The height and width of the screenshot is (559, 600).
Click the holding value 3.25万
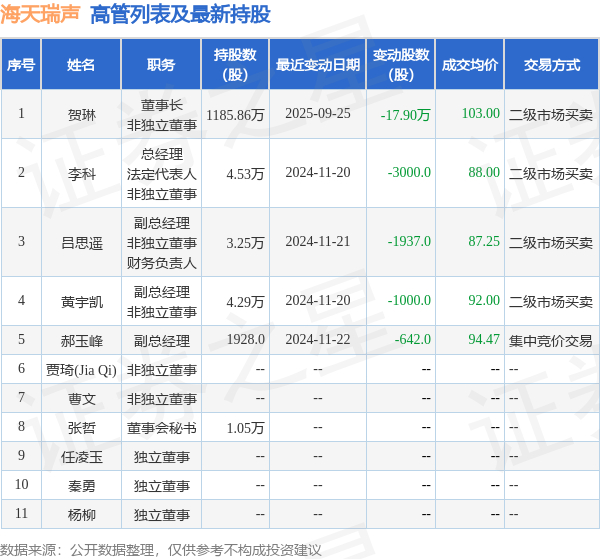[245, 243]
